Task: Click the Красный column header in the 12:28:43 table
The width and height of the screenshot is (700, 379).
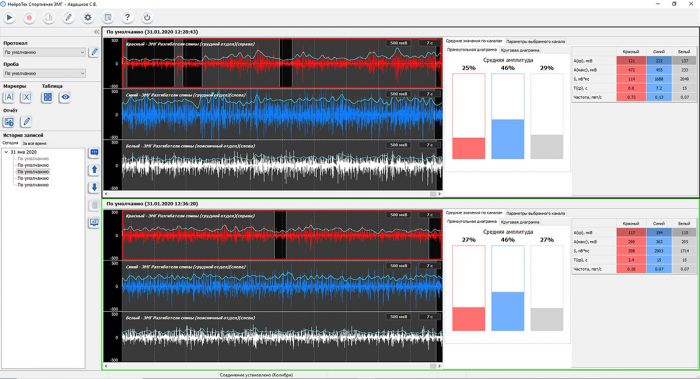Action: pos(631,52)
